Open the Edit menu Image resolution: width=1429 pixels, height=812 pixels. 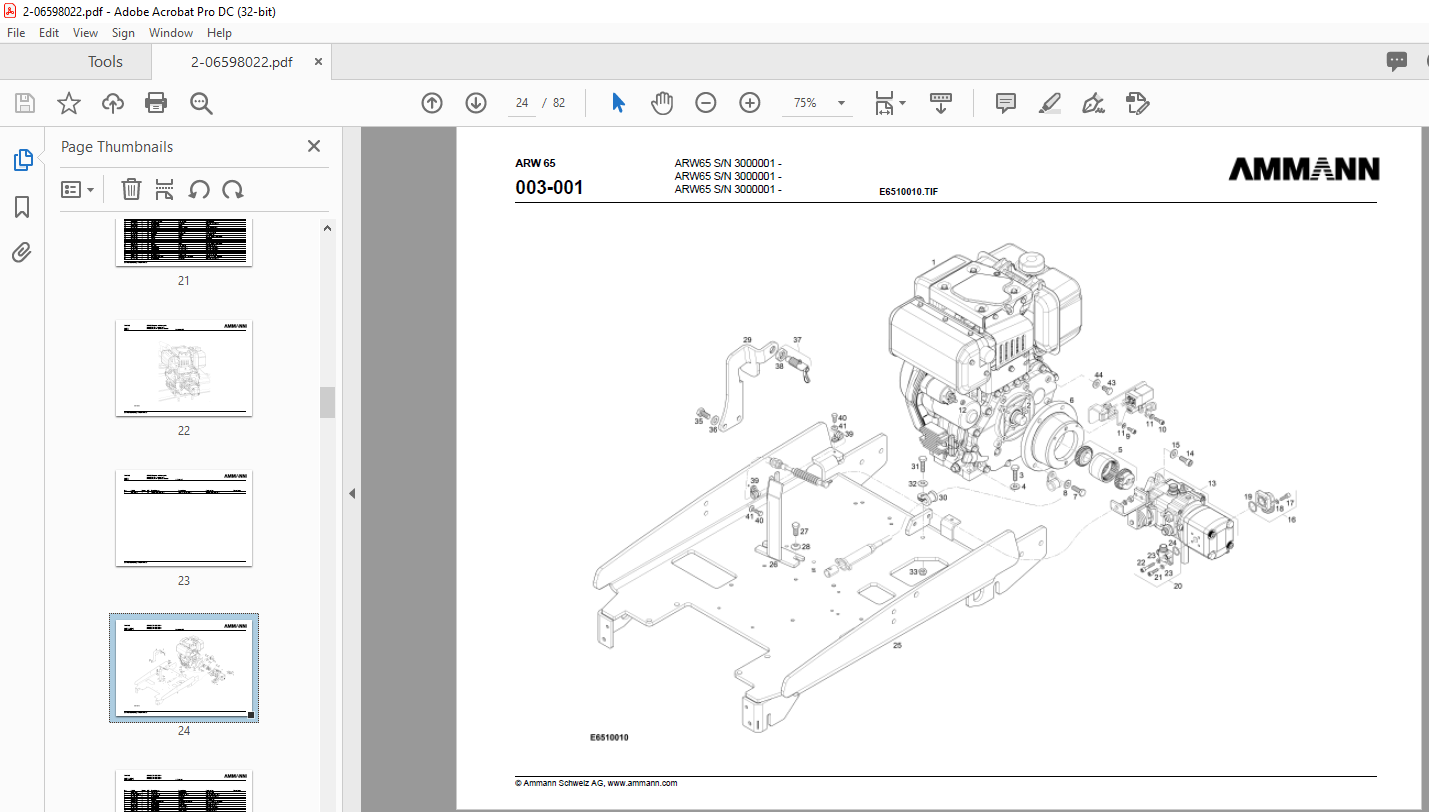coord(49,33)
